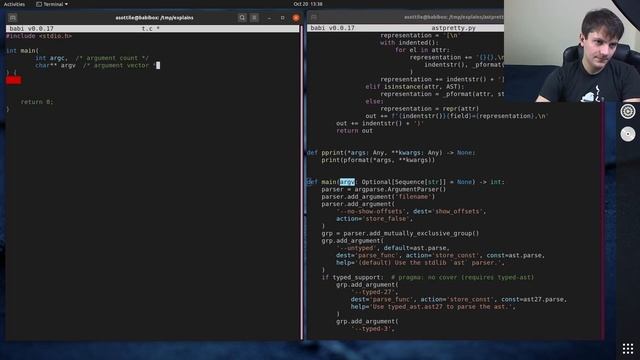Click 'int argc,' parameter in t.c

pos(51,58)
